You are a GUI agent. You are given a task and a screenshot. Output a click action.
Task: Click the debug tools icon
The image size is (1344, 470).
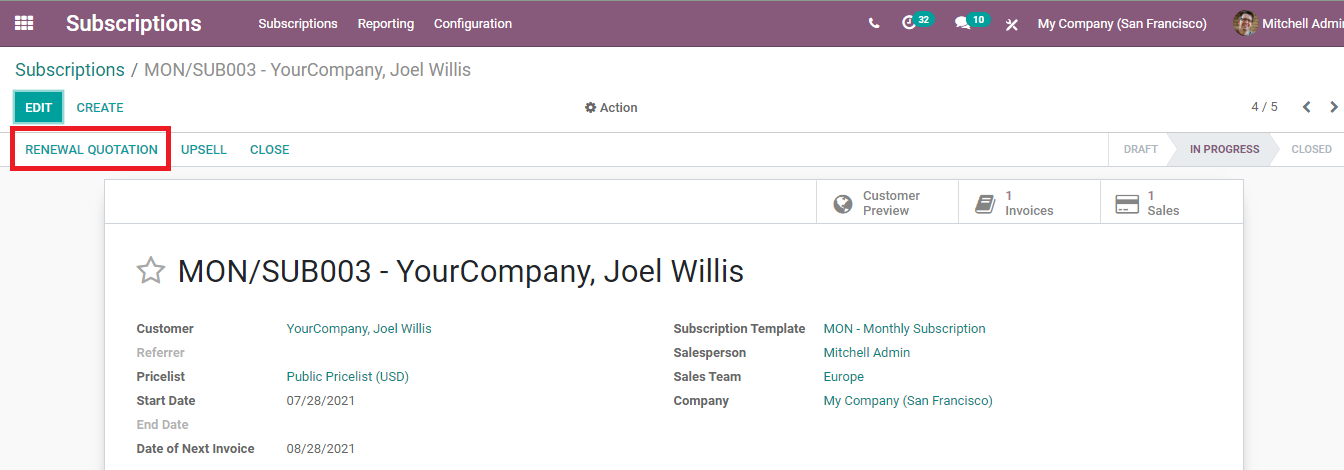[x=1012, y=24]
